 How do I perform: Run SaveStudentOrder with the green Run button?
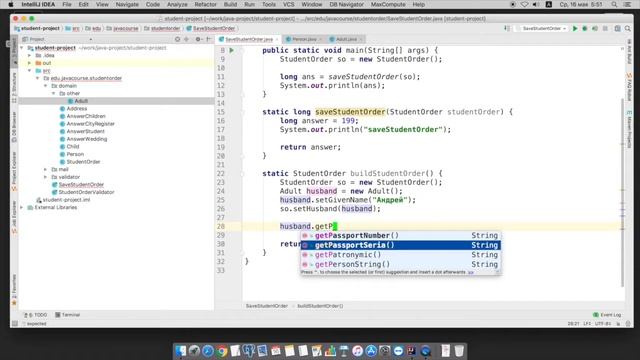[x=575, y=29]
